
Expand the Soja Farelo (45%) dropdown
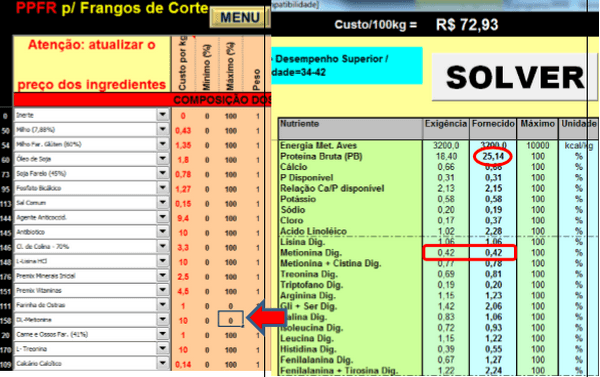(163, 173)
